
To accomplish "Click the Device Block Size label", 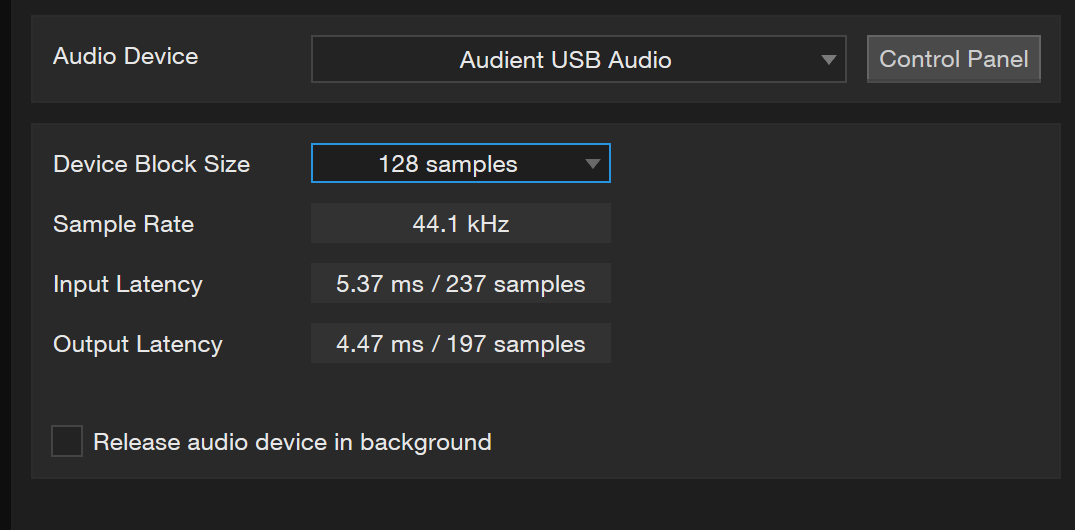I will 151,164.
